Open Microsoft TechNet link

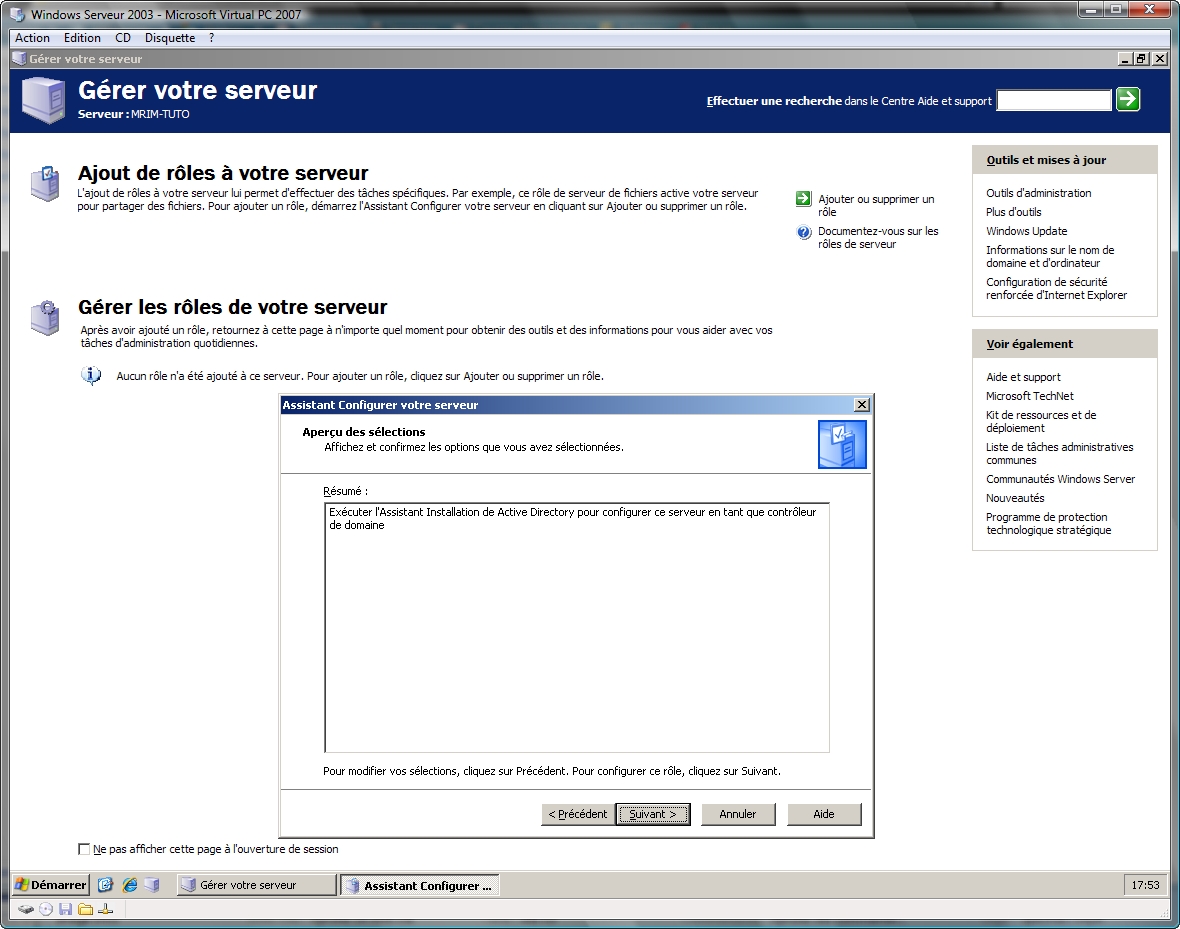(1029, 395)
